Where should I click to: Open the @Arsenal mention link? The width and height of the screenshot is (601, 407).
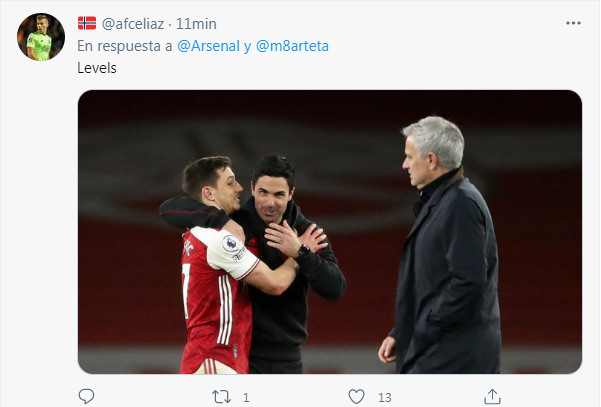click(212, 48)
